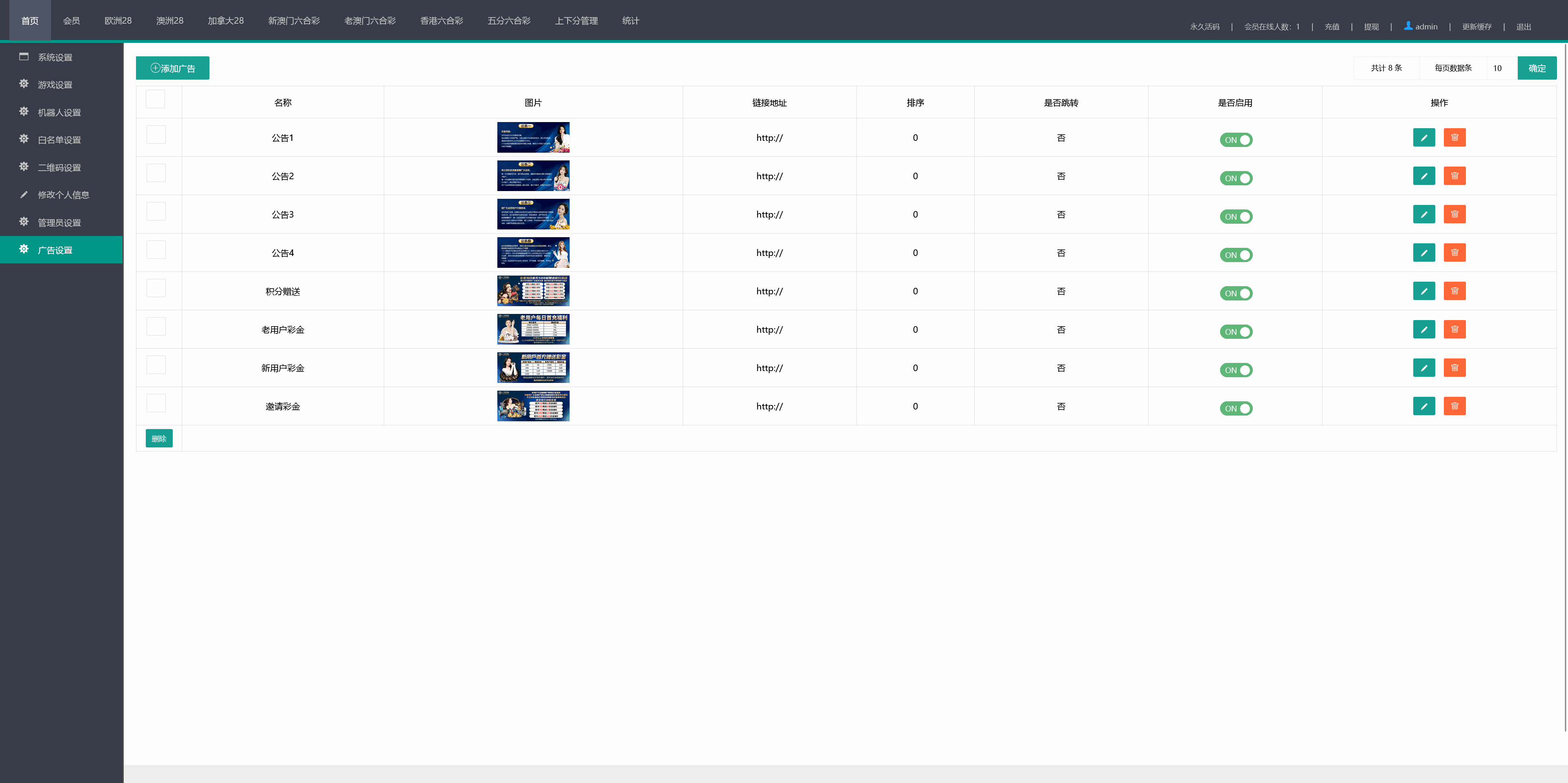1568x783 pixels.
Task: Switch to the 会员 top menu
Action: tap(71, 21)
